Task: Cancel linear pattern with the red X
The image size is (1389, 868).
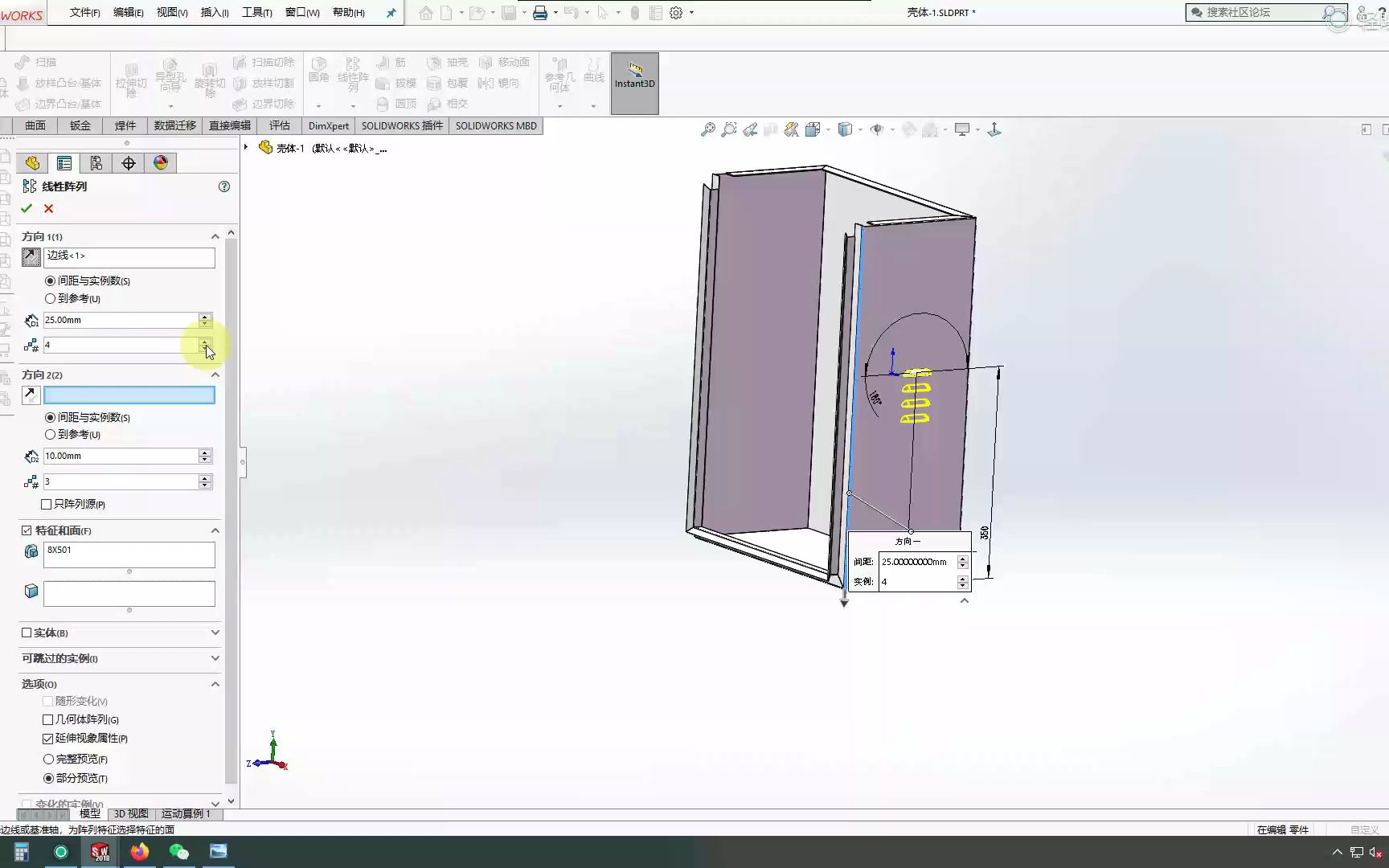Action: coord(48,208)
